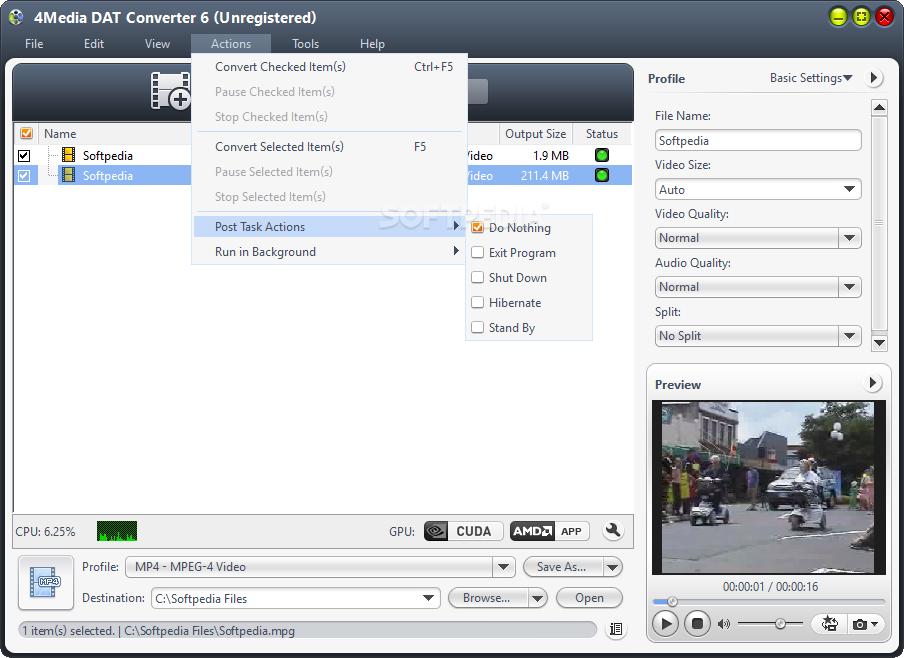Expand the Profile panel arrow button
The width and height of the screenshot is (904, 658).
pyautogui.click(x=874, y=77)
